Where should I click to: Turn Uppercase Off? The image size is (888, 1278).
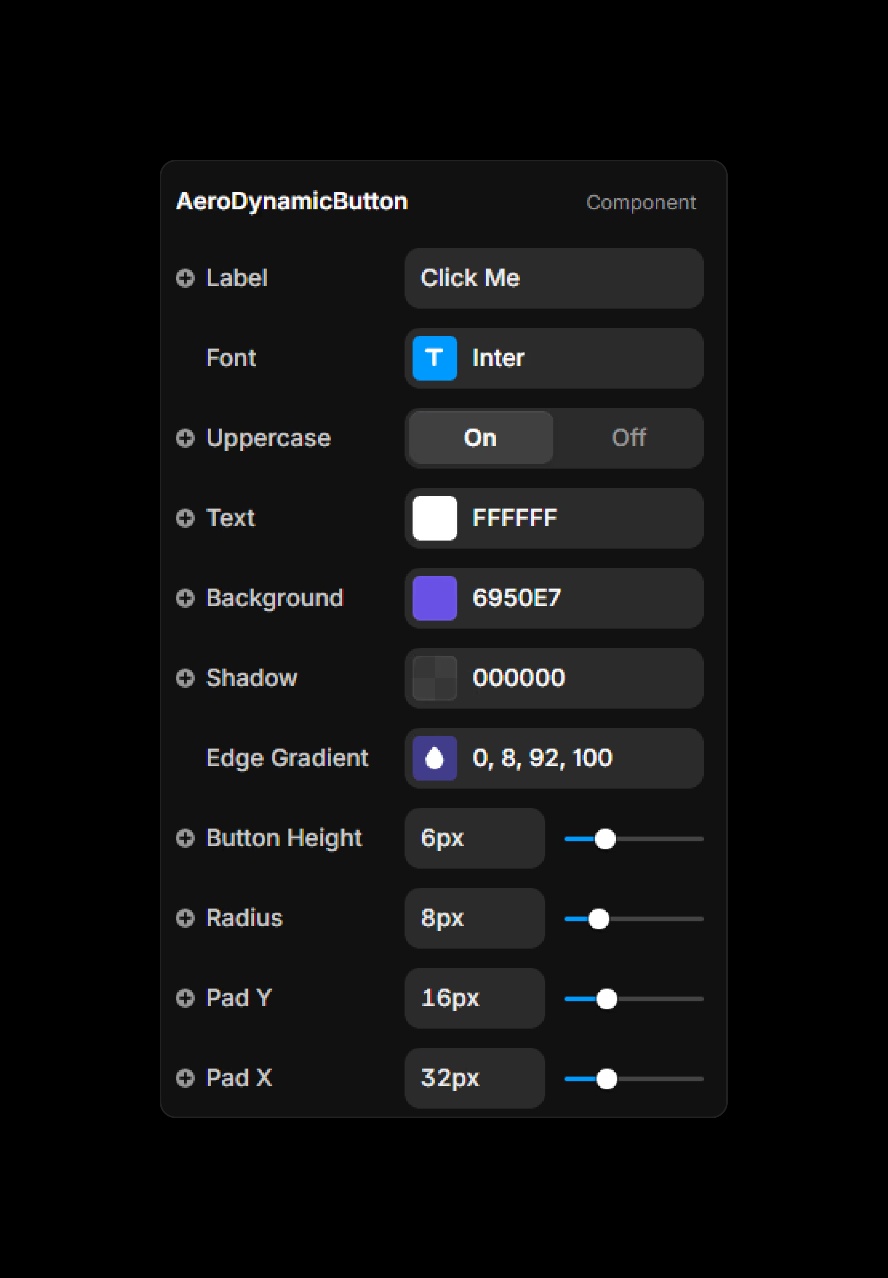[628, 438]
